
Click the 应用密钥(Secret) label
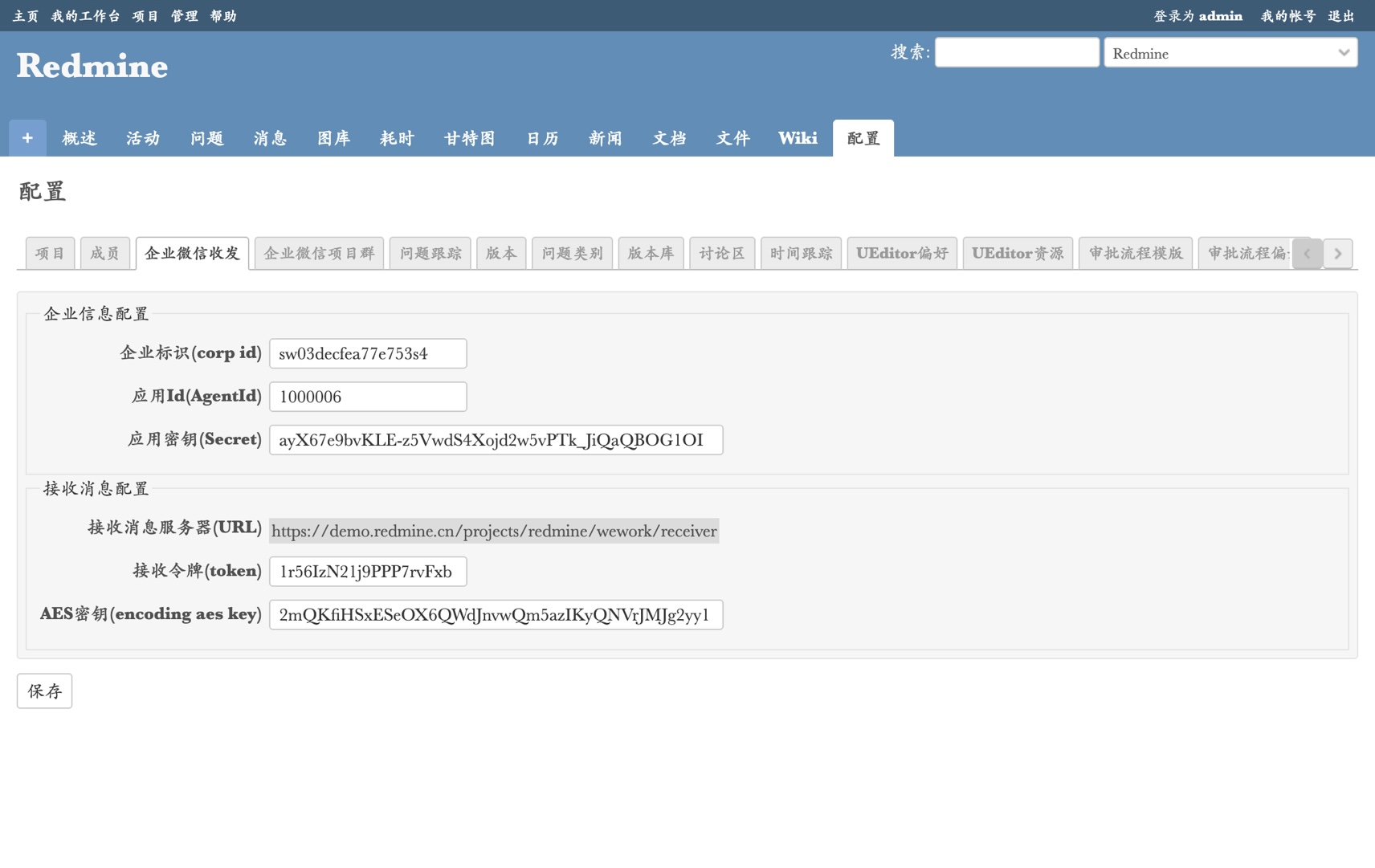click(x=194, y=439)
